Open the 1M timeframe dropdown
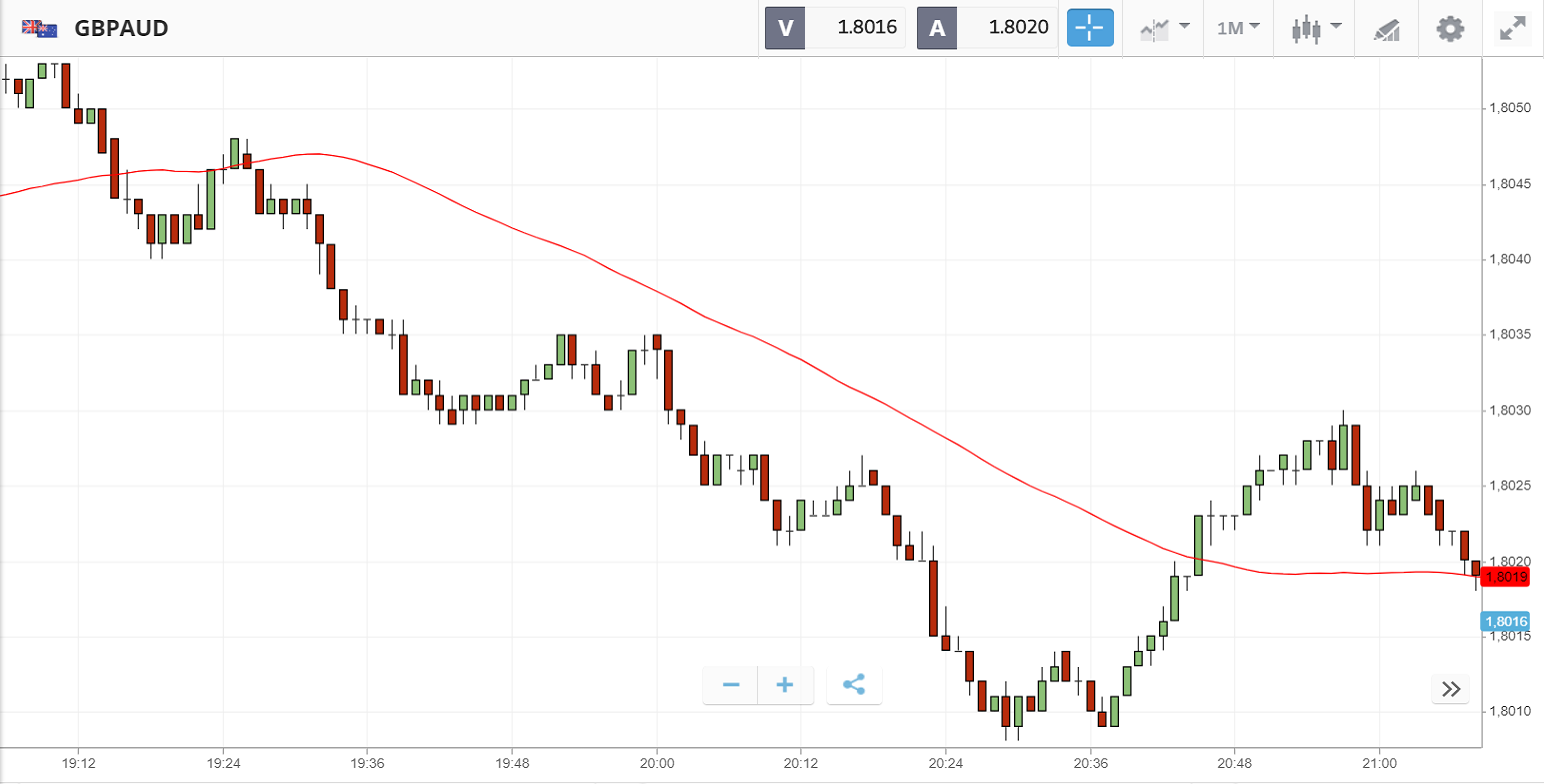 1238,28
